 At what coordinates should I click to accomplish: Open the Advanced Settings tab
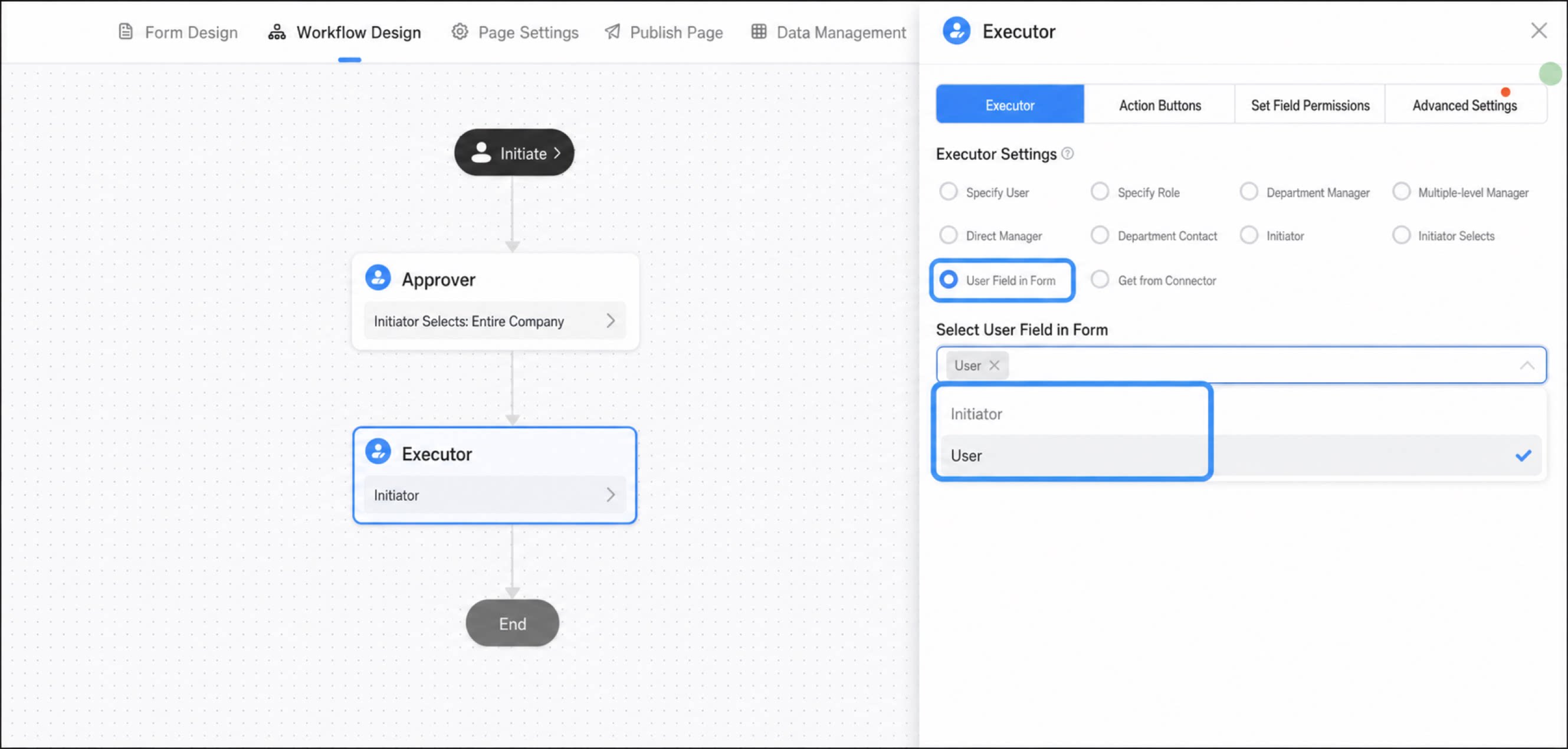coord(1465,104)
